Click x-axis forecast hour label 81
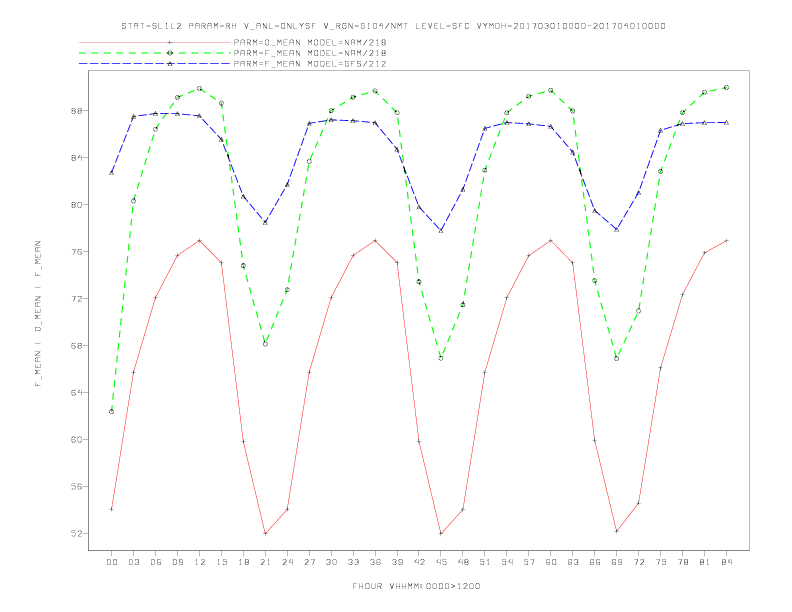792x612 pixels. [705, 562]
